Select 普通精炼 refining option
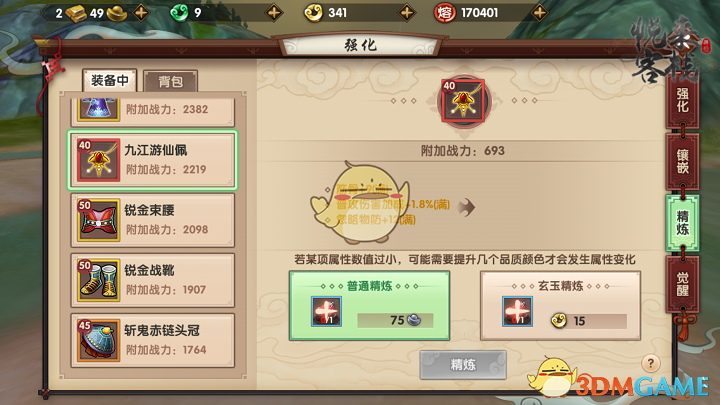 tap(369, 305)
